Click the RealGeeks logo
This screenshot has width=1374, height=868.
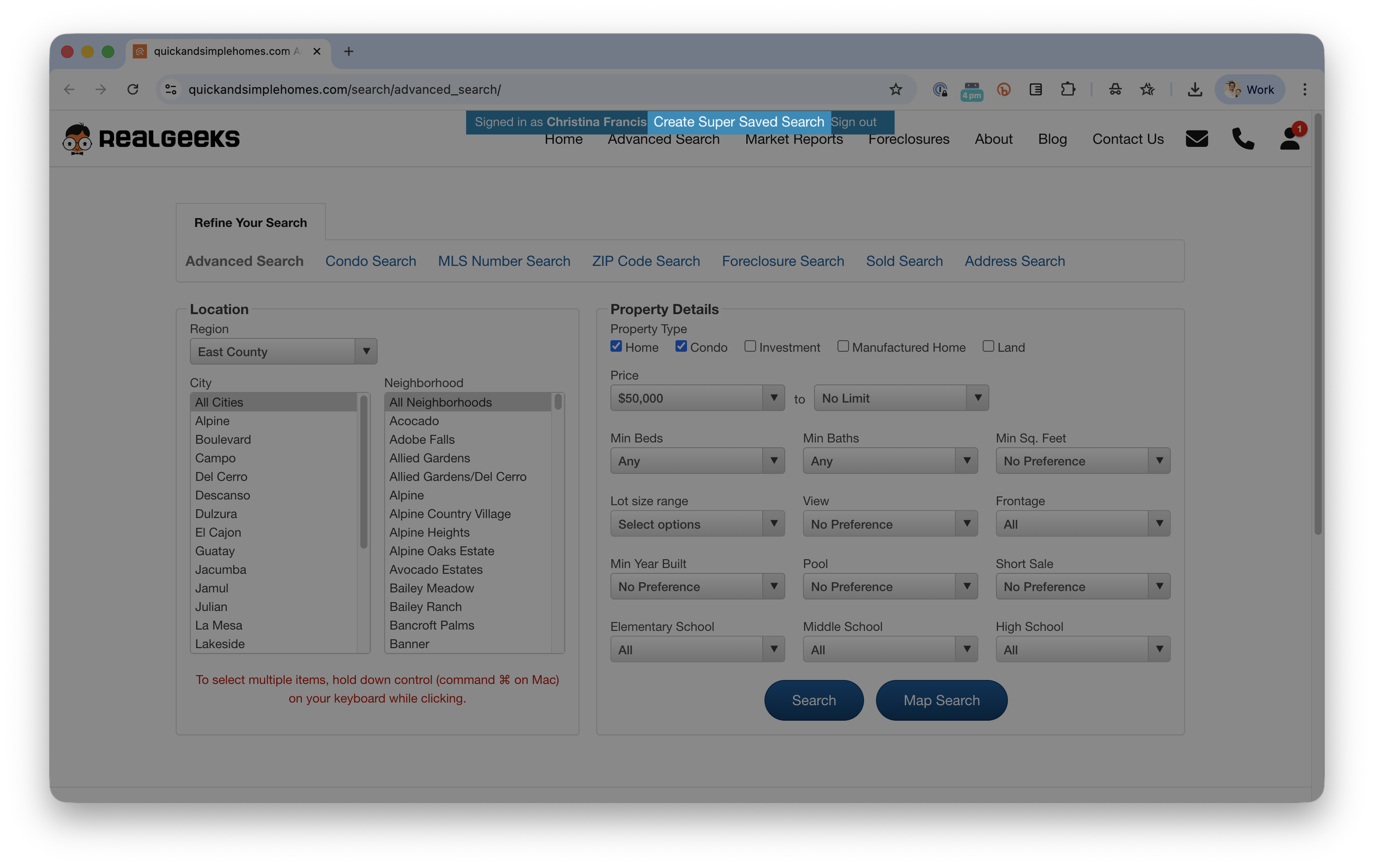(x=151, y=138)
